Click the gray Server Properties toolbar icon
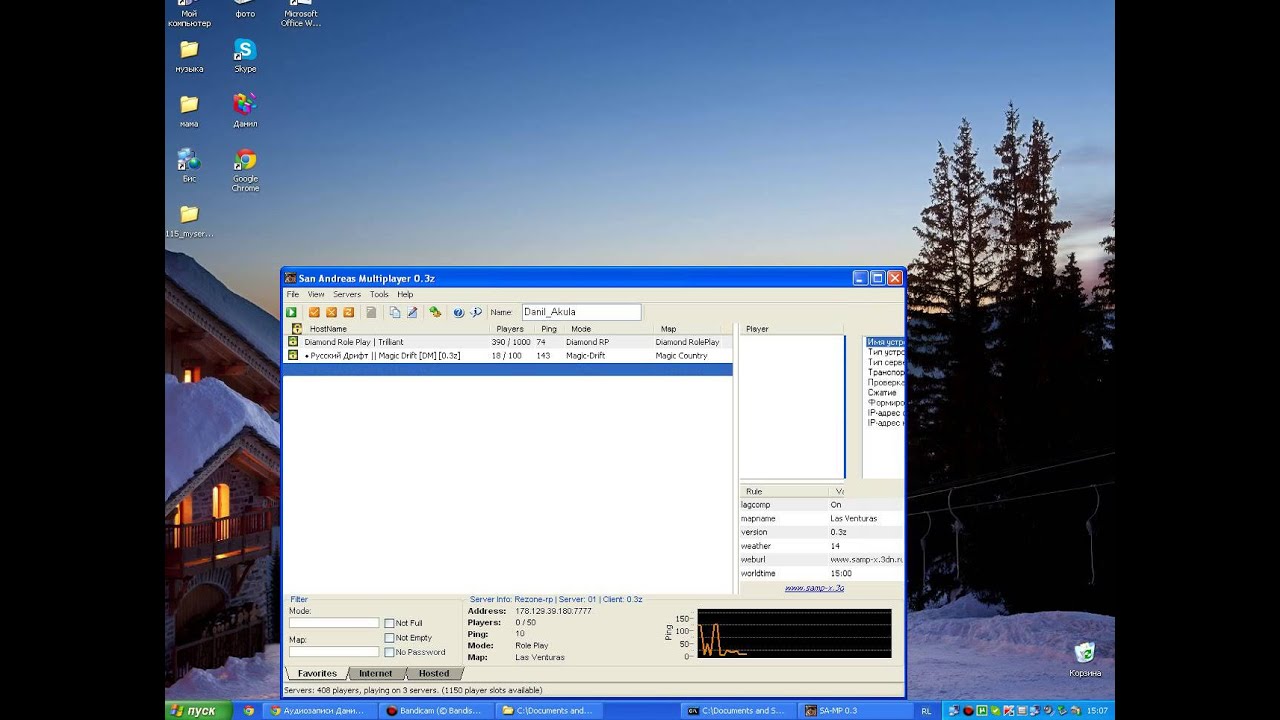This screenshot has width=1280, height=720. (x=371, y=312)
